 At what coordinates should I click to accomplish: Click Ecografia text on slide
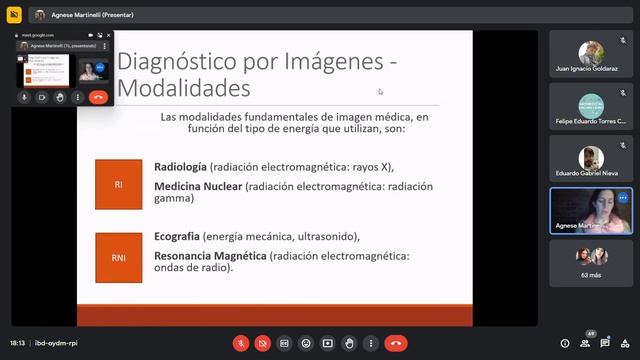(177, 236)
